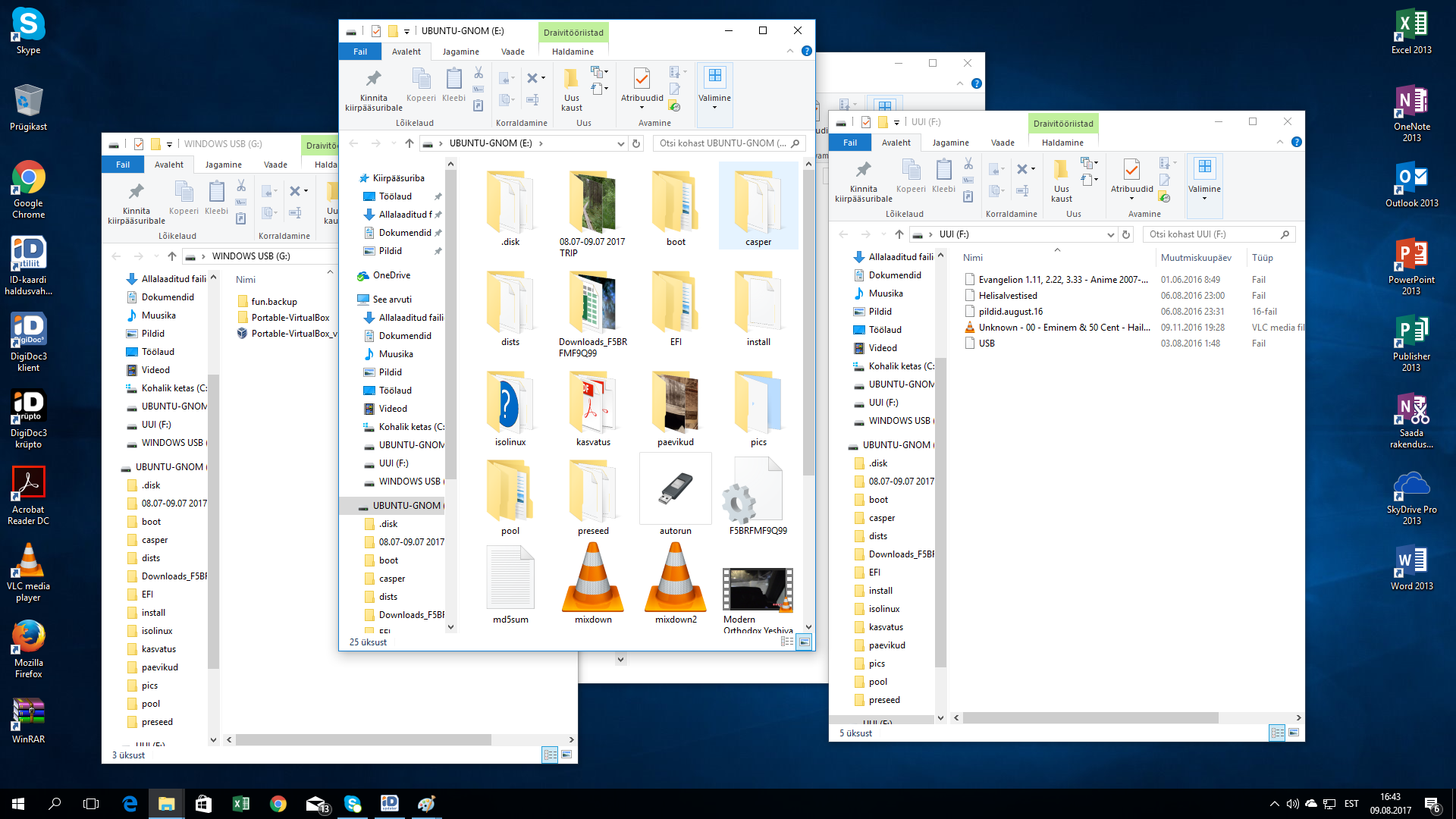Switch UBUNTU-GNOM window to details view
1456x819 pixels.
[787, 642]
